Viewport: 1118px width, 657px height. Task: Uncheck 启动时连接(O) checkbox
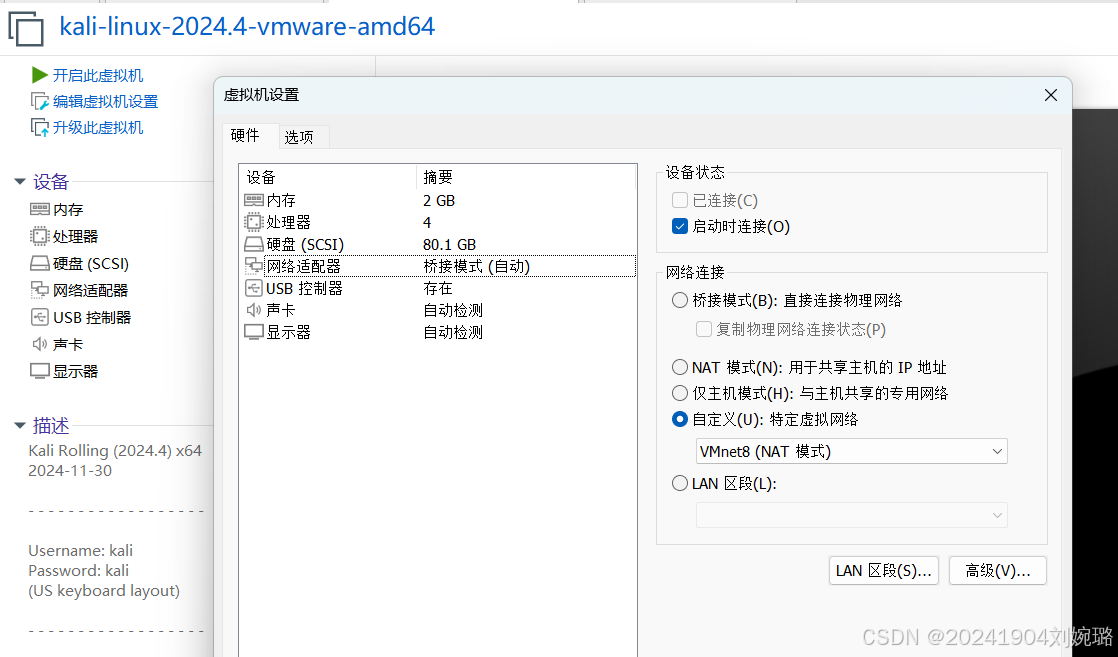click(x=679, y=226)
